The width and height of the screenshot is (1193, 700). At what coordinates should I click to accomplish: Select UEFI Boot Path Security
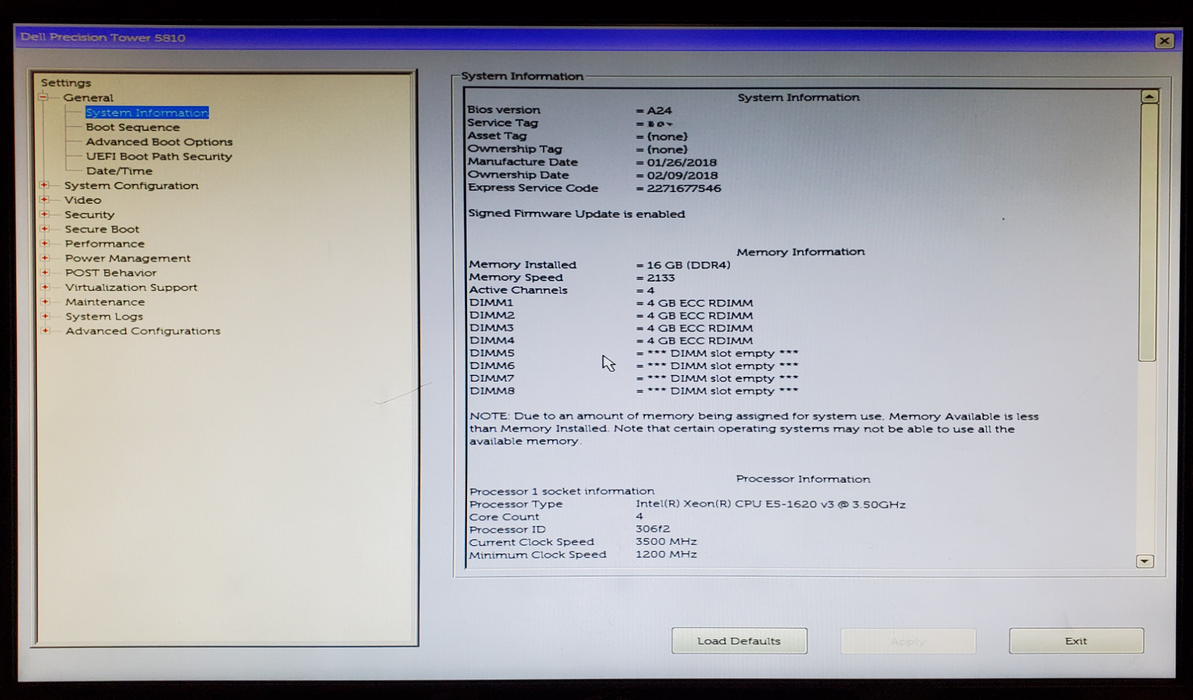(159, 156)
